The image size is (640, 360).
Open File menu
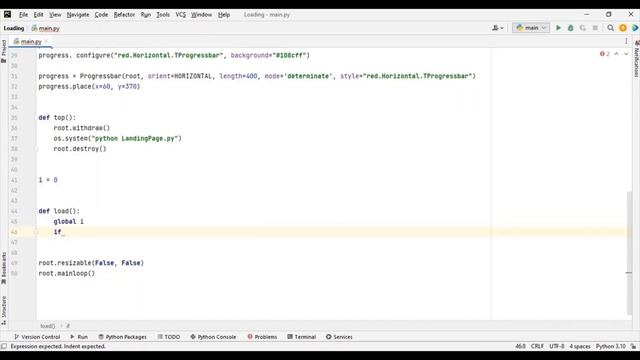click(x=23, y=15)
